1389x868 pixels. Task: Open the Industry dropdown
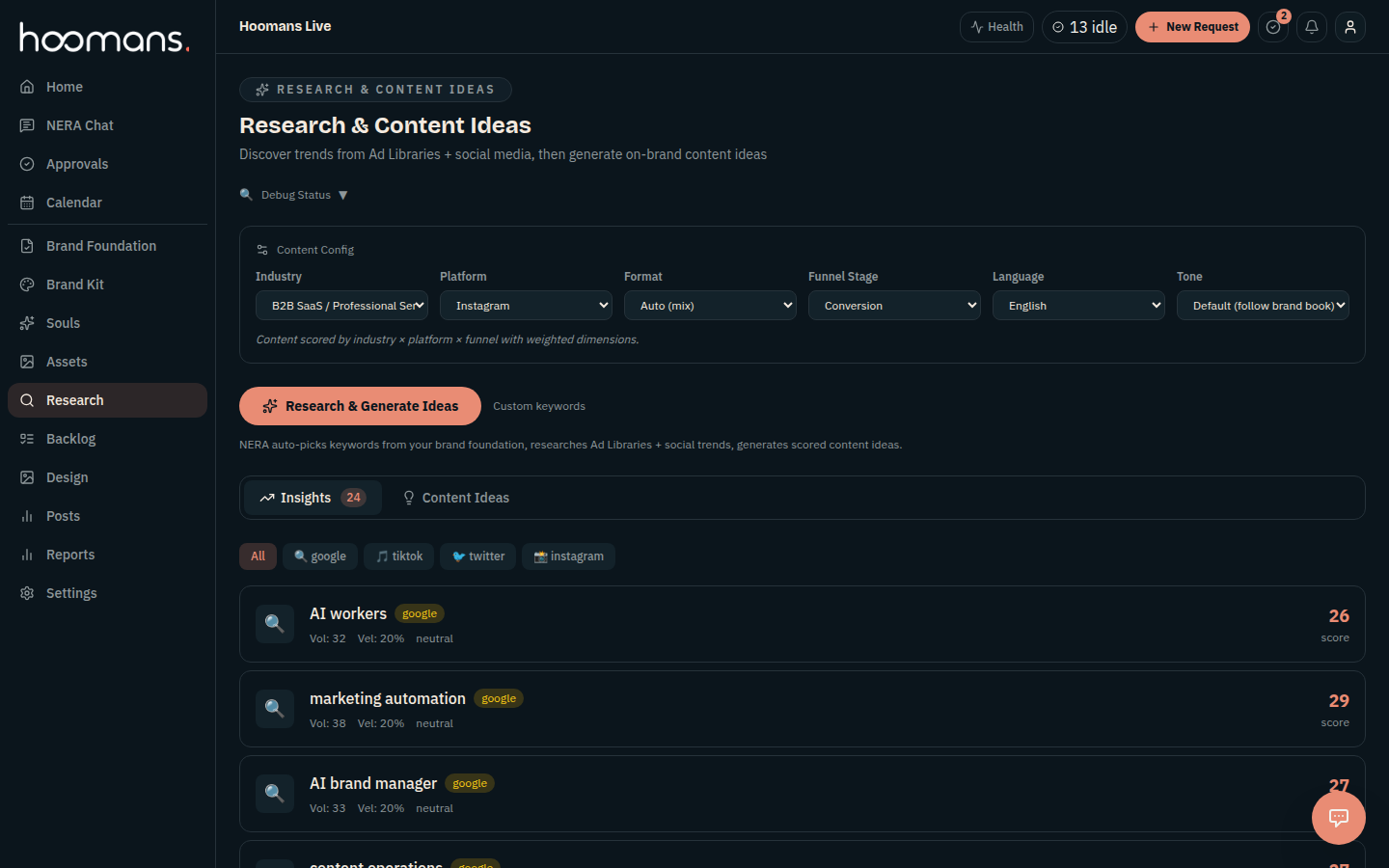[341, 306]
